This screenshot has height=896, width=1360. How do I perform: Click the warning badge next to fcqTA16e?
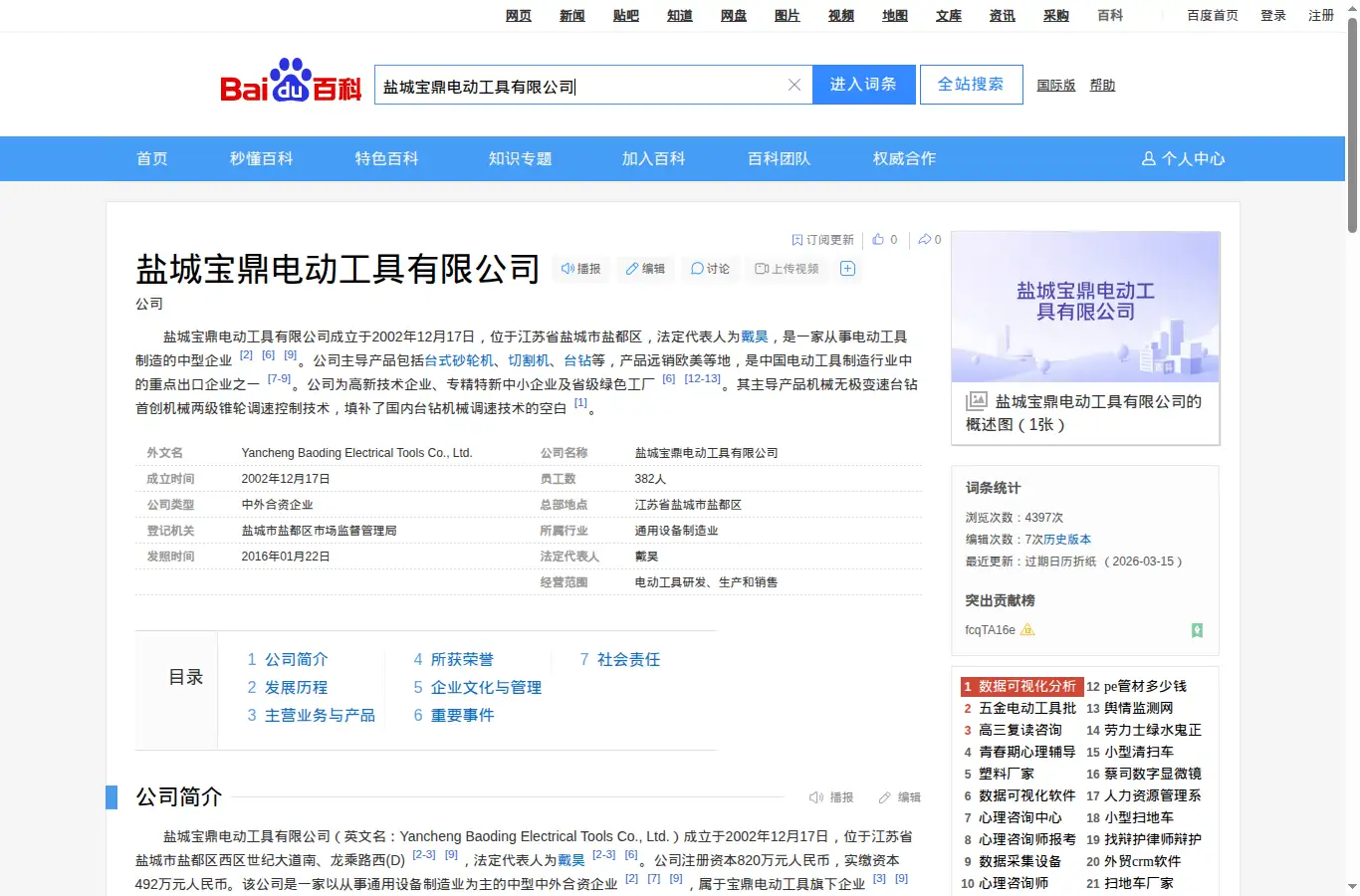pos(1027,630)
